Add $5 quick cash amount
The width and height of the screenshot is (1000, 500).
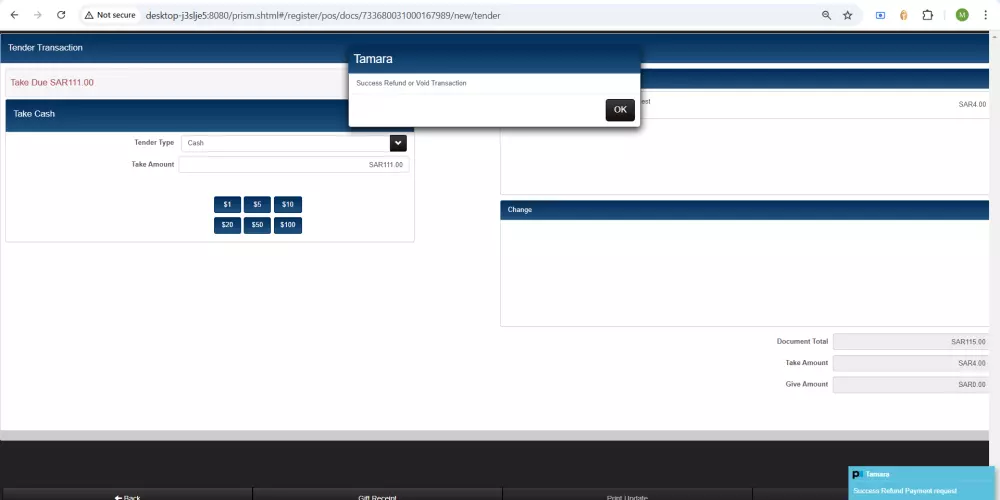click(x=257, y=205)
